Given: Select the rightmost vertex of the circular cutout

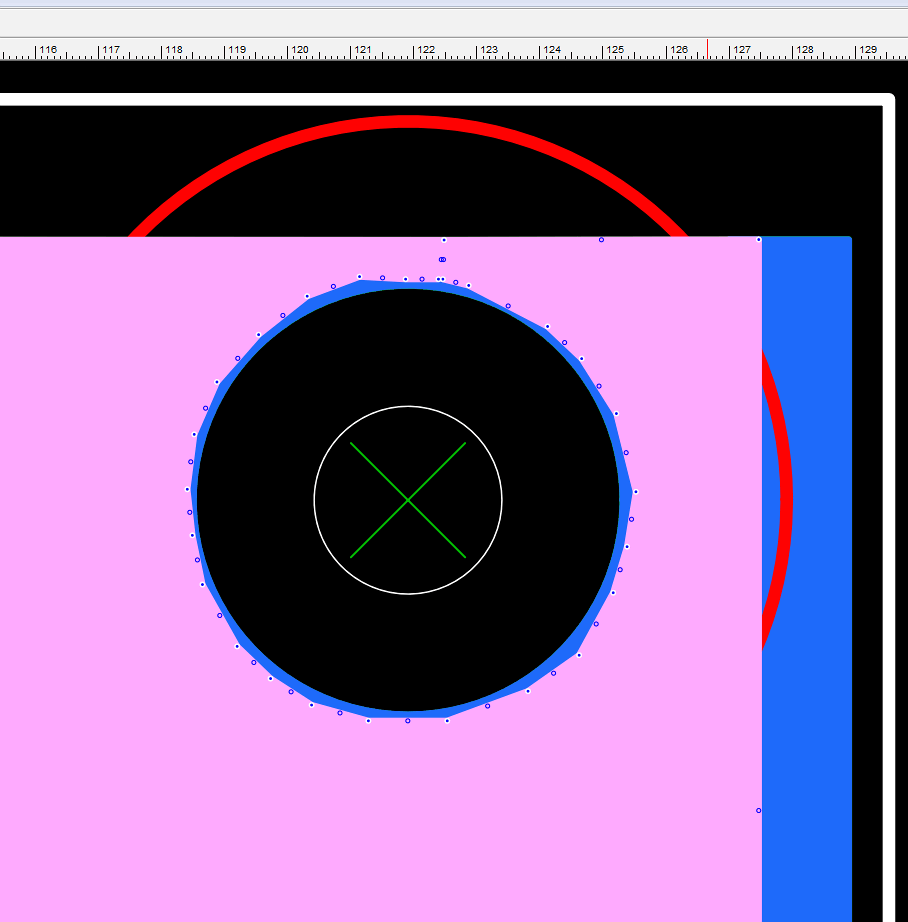Looking at the screenshot, I should 635,492.
